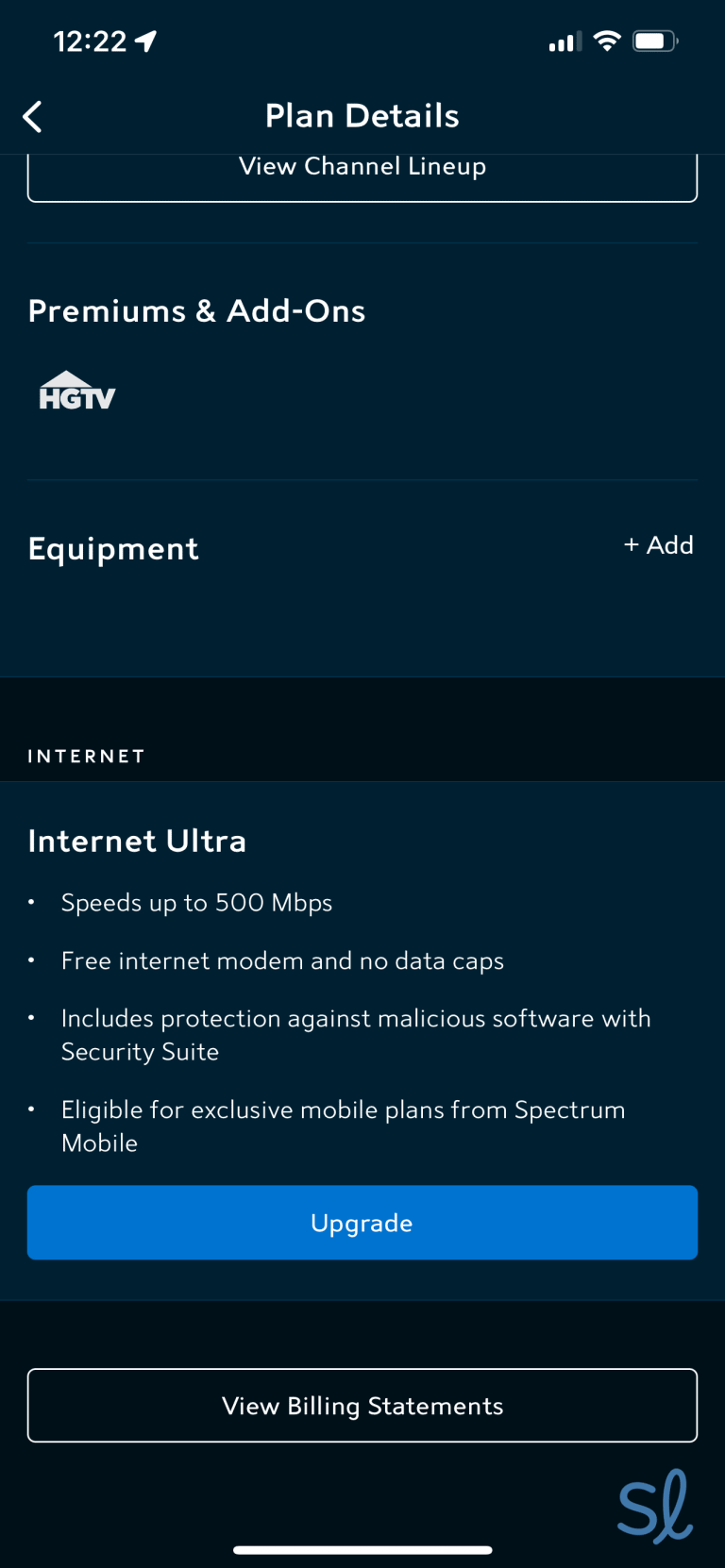This screenshot has height=1568, width=725.
Task: Expand the Premiums & Add-Ons section header
Action: coord(196,310)
